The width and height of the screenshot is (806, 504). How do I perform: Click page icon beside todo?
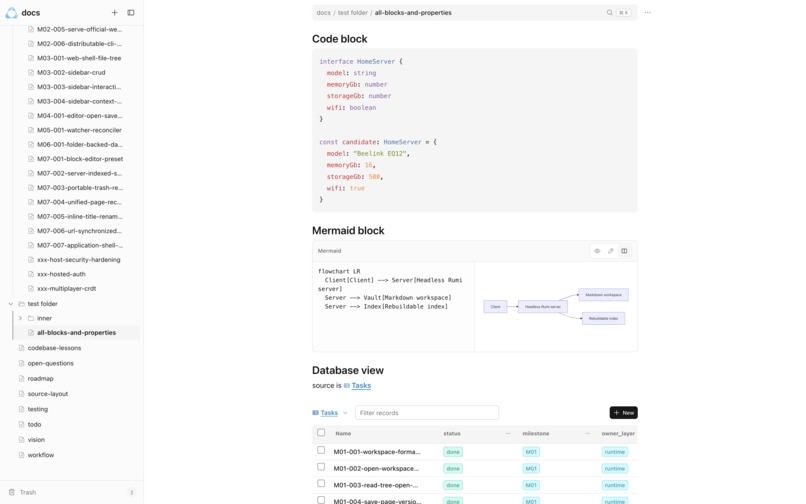[x=22, y=424]
